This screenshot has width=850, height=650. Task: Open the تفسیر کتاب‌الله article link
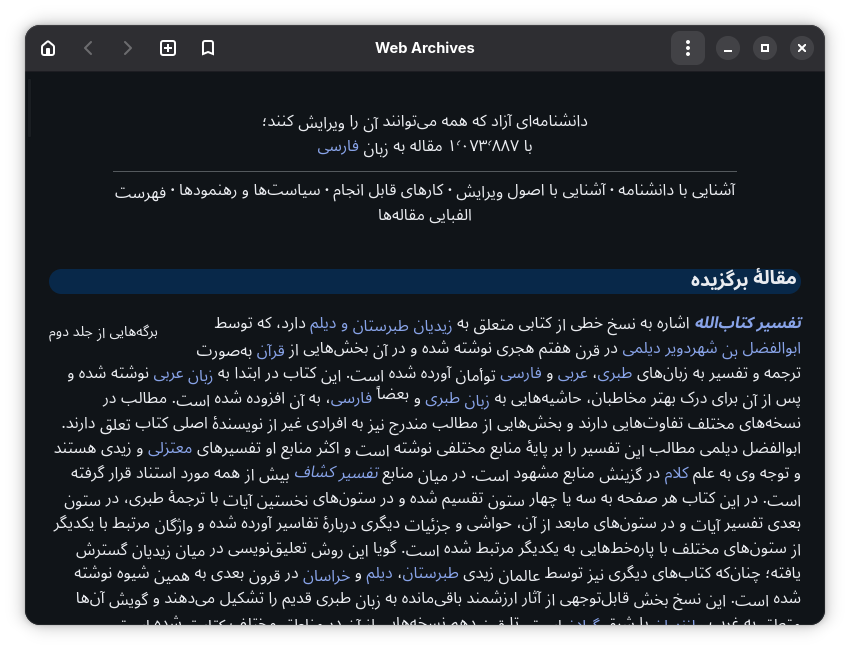tap(748, 324)
